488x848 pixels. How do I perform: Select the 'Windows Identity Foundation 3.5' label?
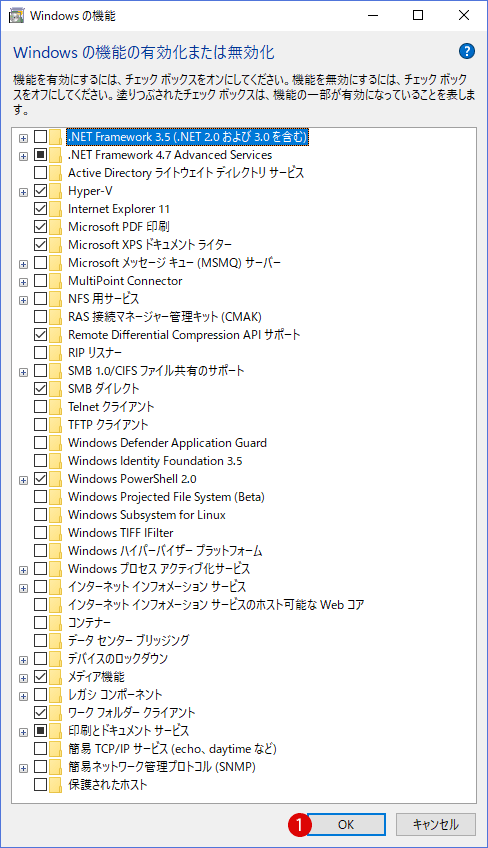pyautogui.click(x=155, y=461)
